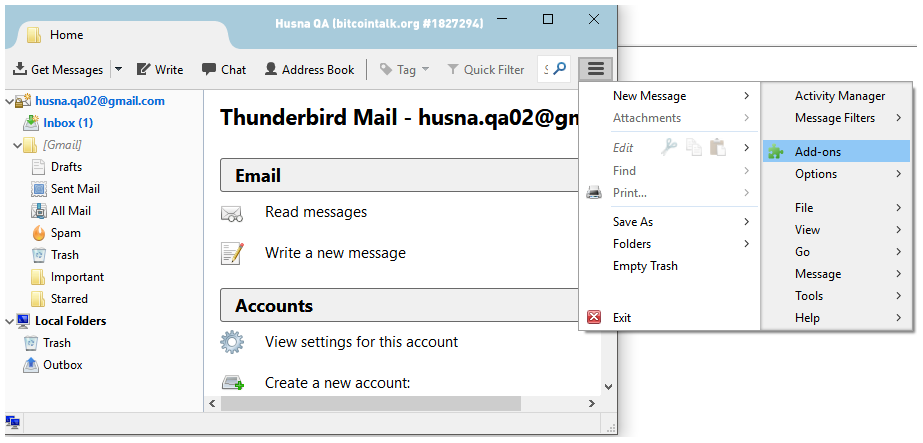Open the Important folder
The width and height of the screenshot is (923, 443).
coord(77,277)
